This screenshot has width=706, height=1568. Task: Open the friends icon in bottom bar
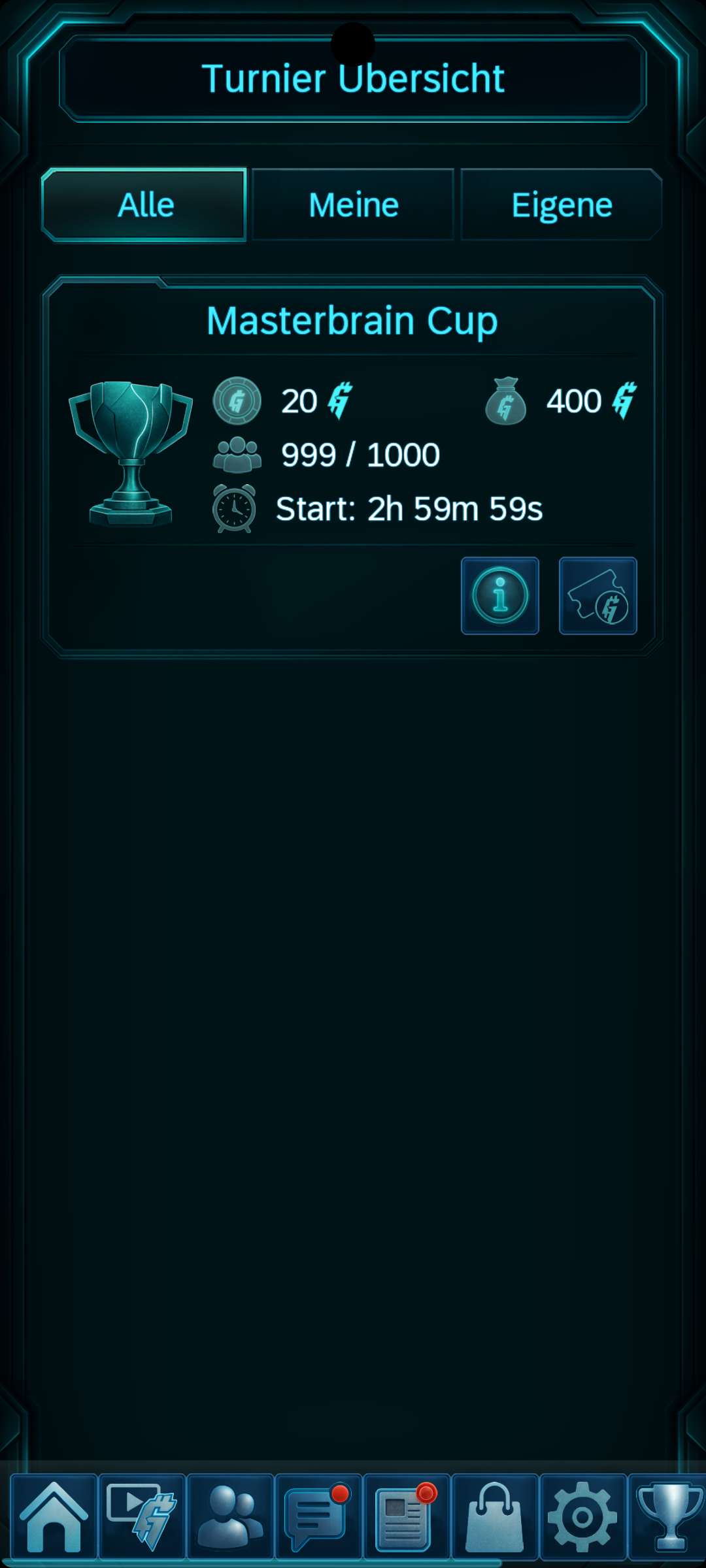point(230,1516)
